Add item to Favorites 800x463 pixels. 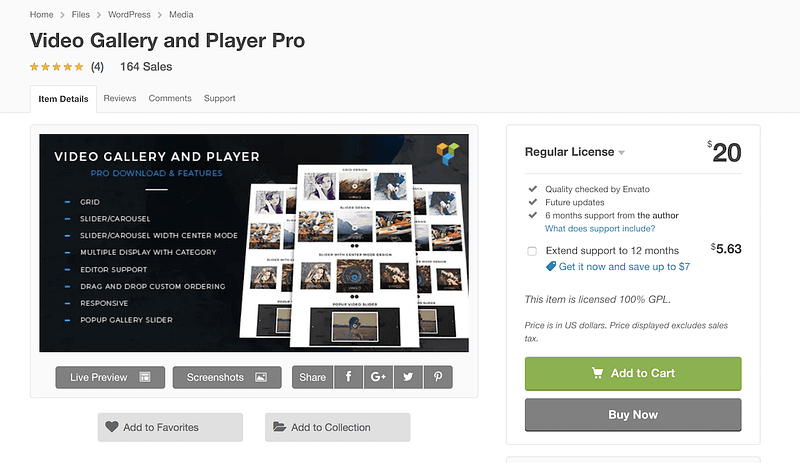click(x=170, y=427)
